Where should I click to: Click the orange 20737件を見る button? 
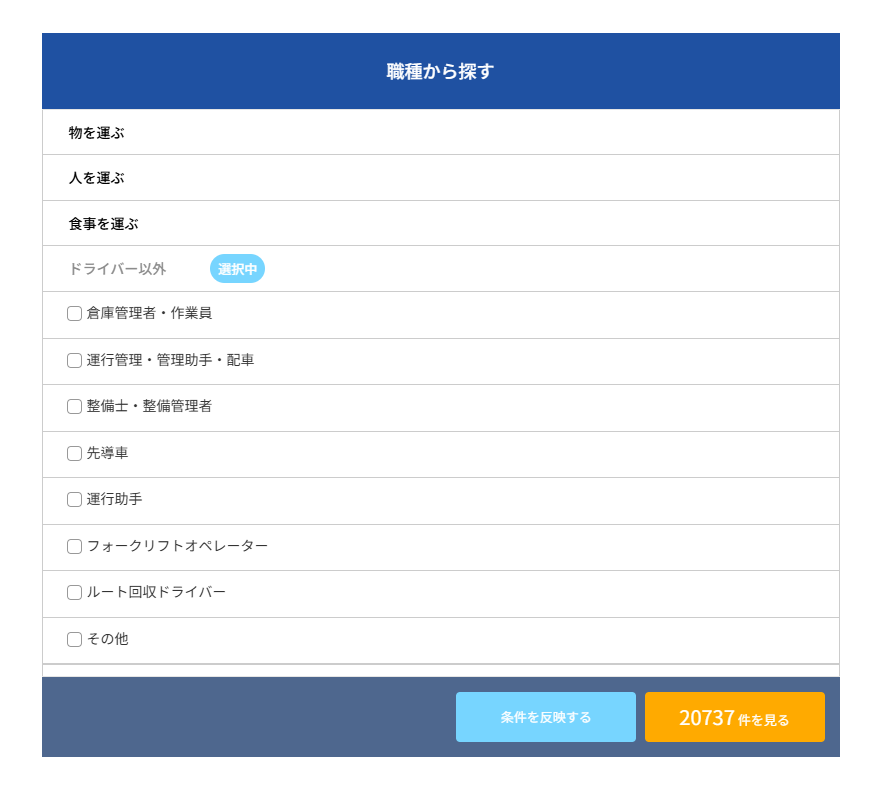[734, 717]
